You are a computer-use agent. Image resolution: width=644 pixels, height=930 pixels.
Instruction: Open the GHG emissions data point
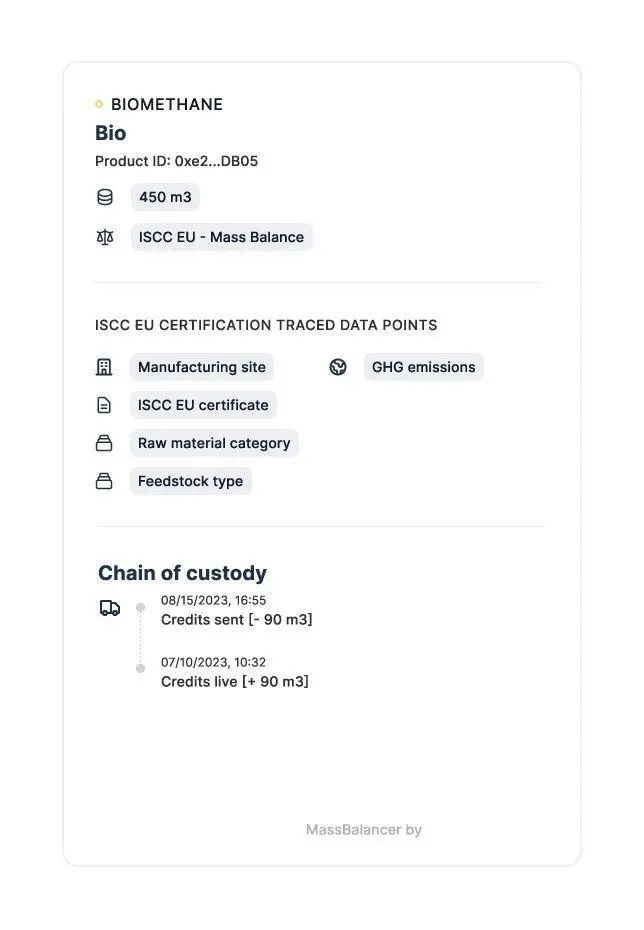tap(423, 367)
